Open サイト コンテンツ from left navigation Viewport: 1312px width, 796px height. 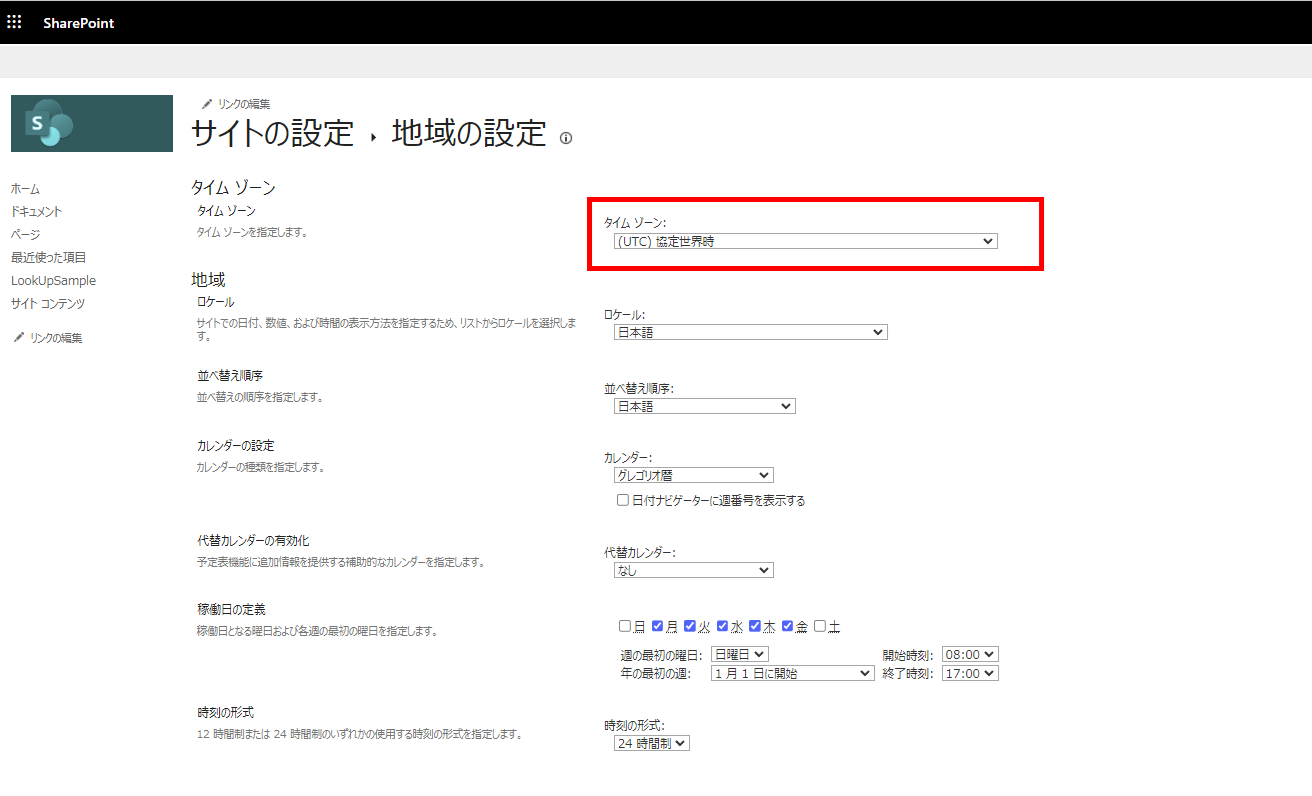click(46, 304)
